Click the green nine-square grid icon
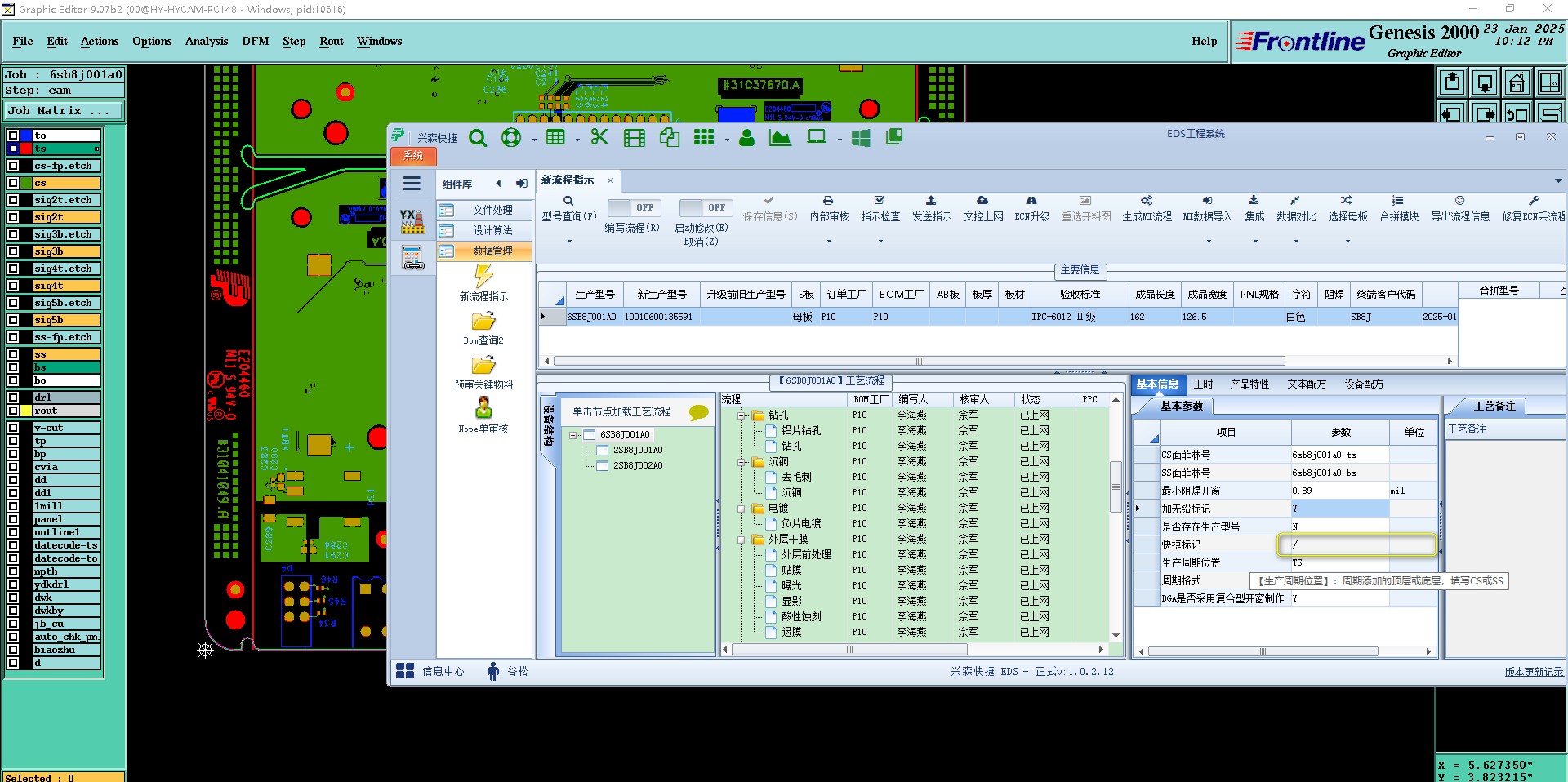Screen dimensions: 1568x782 [704, 137]
